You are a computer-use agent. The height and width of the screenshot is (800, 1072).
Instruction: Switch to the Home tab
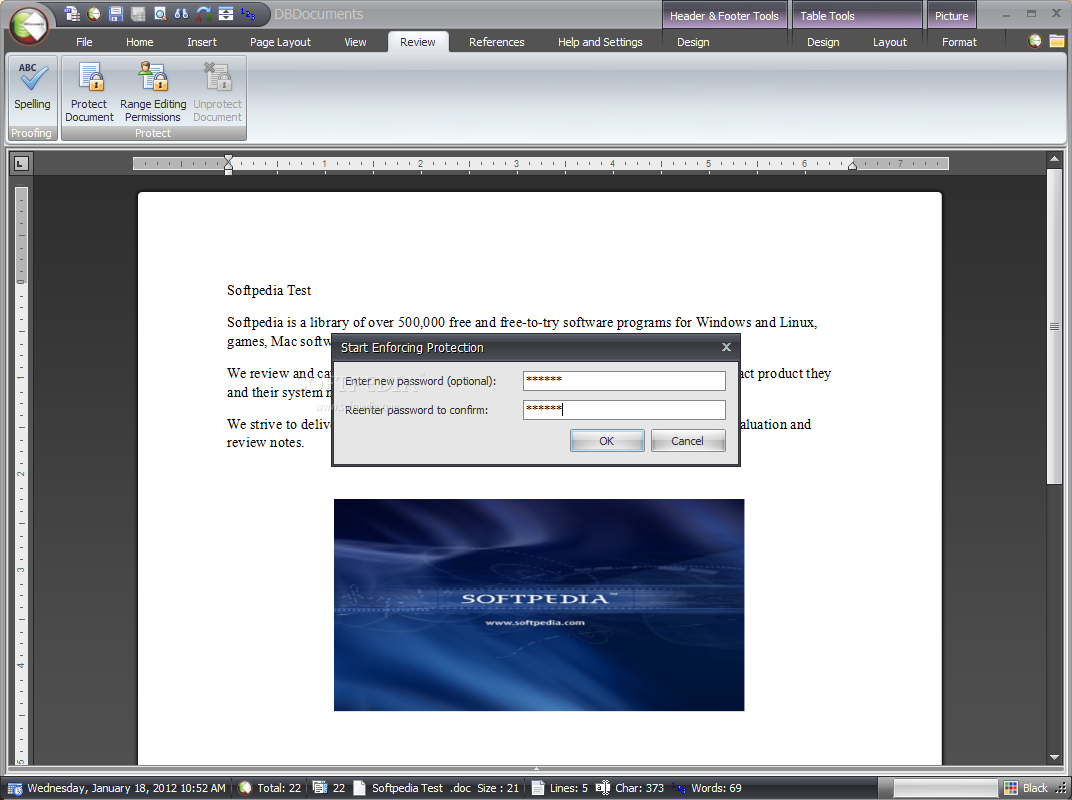[x=139, y=42]
